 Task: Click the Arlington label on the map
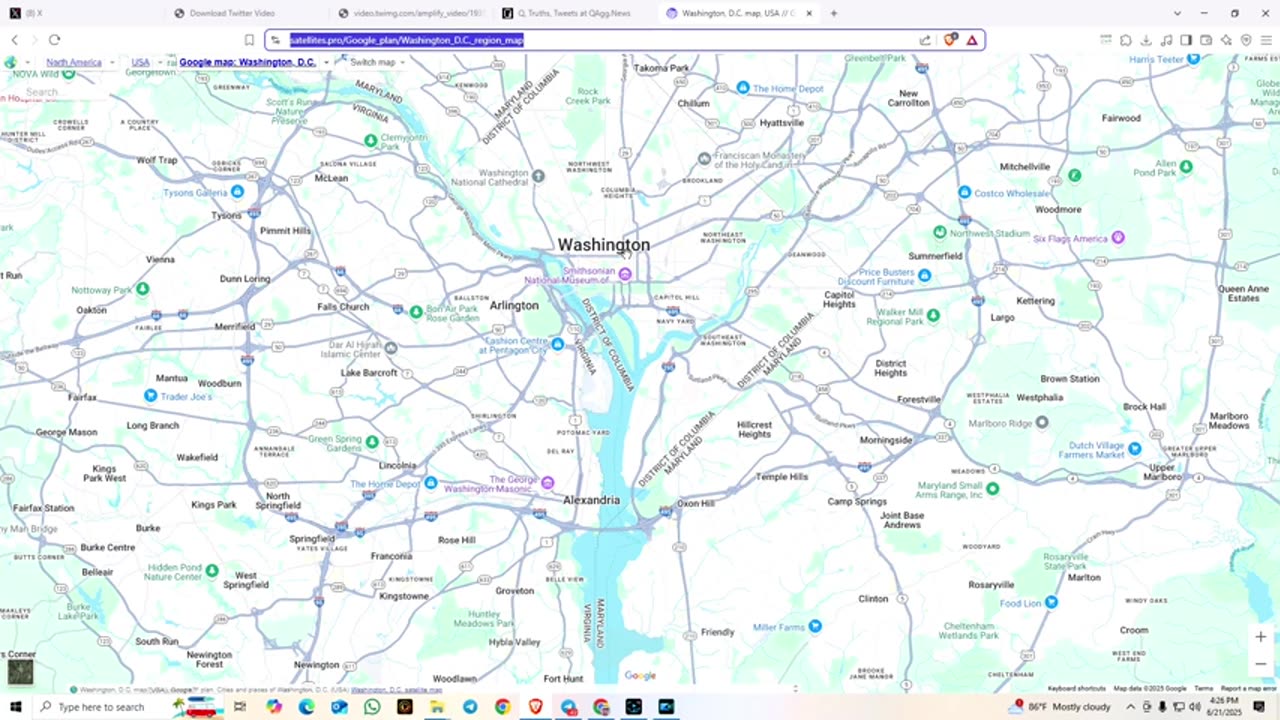click(514, 305)
